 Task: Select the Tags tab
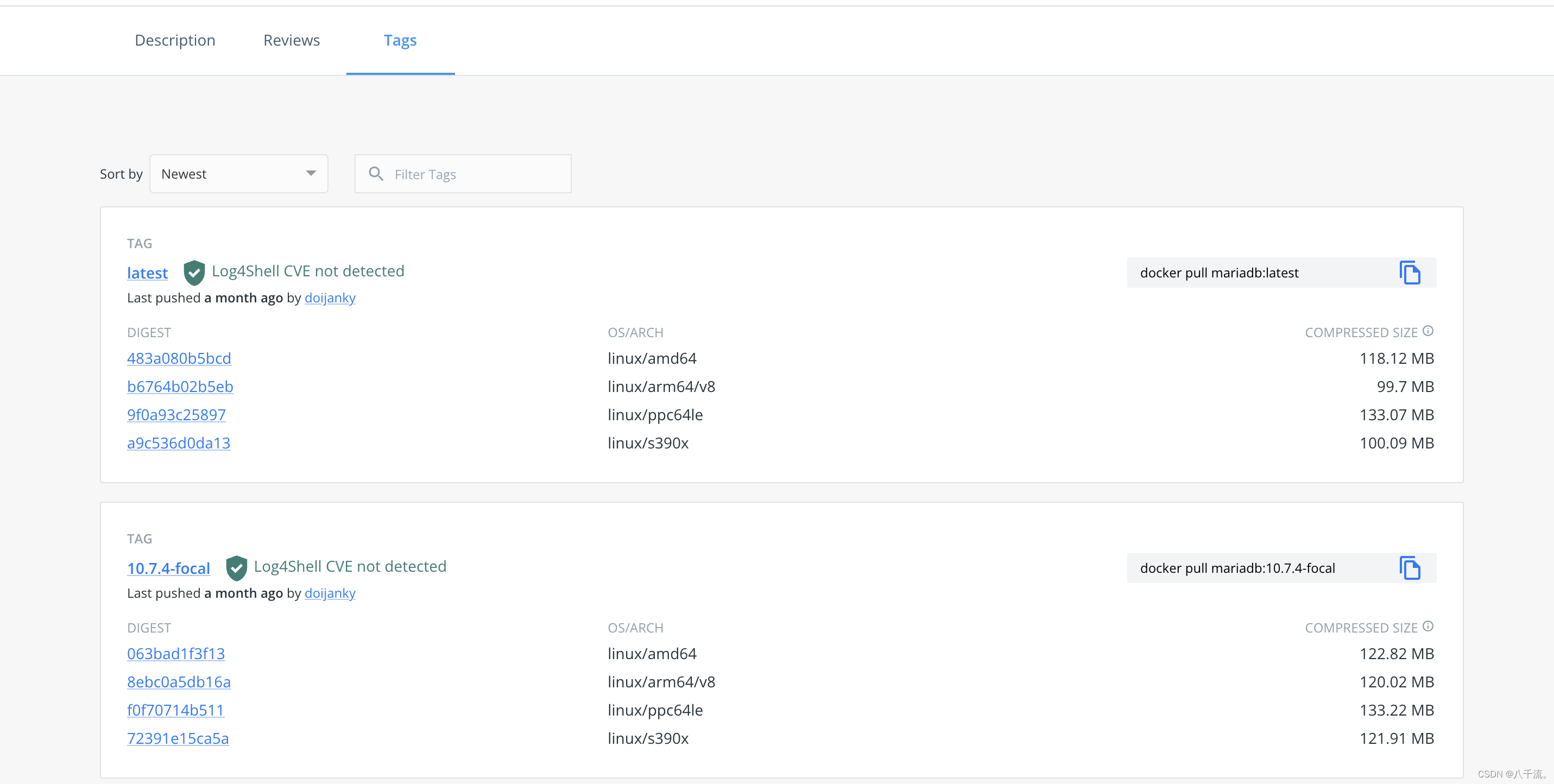point(400,40)
